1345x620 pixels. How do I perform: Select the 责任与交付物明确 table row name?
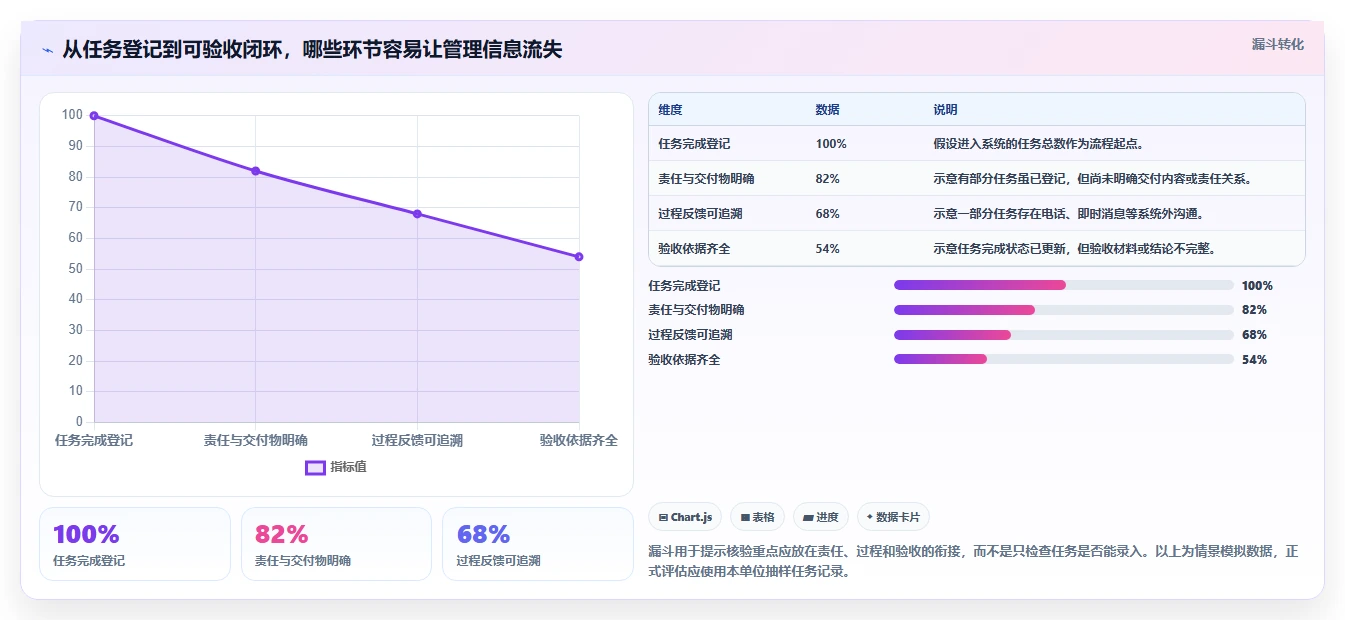(x=706, y=179)
